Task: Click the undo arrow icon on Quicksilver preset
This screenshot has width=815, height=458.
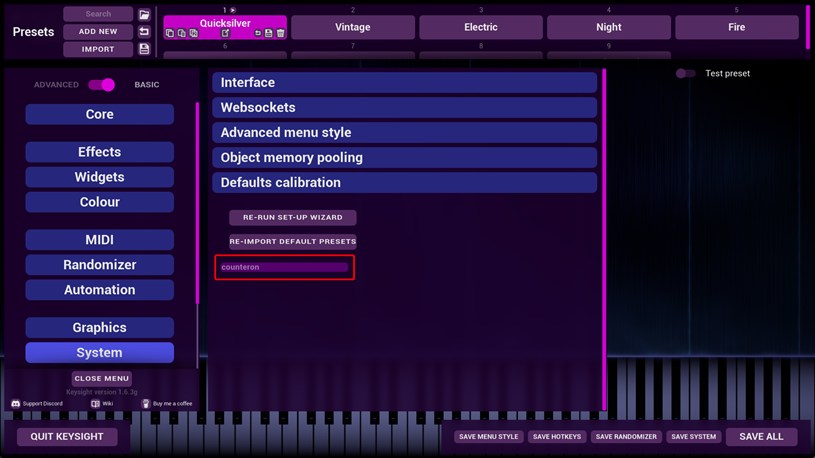Action: pos(257,33)
